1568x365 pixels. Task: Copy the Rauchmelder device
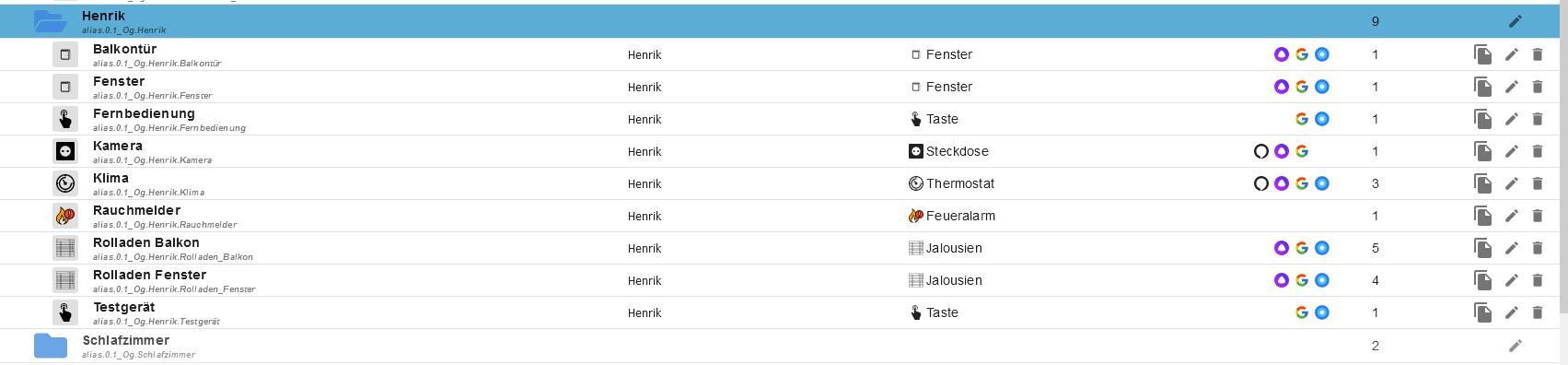click(x=1482, y=217)
